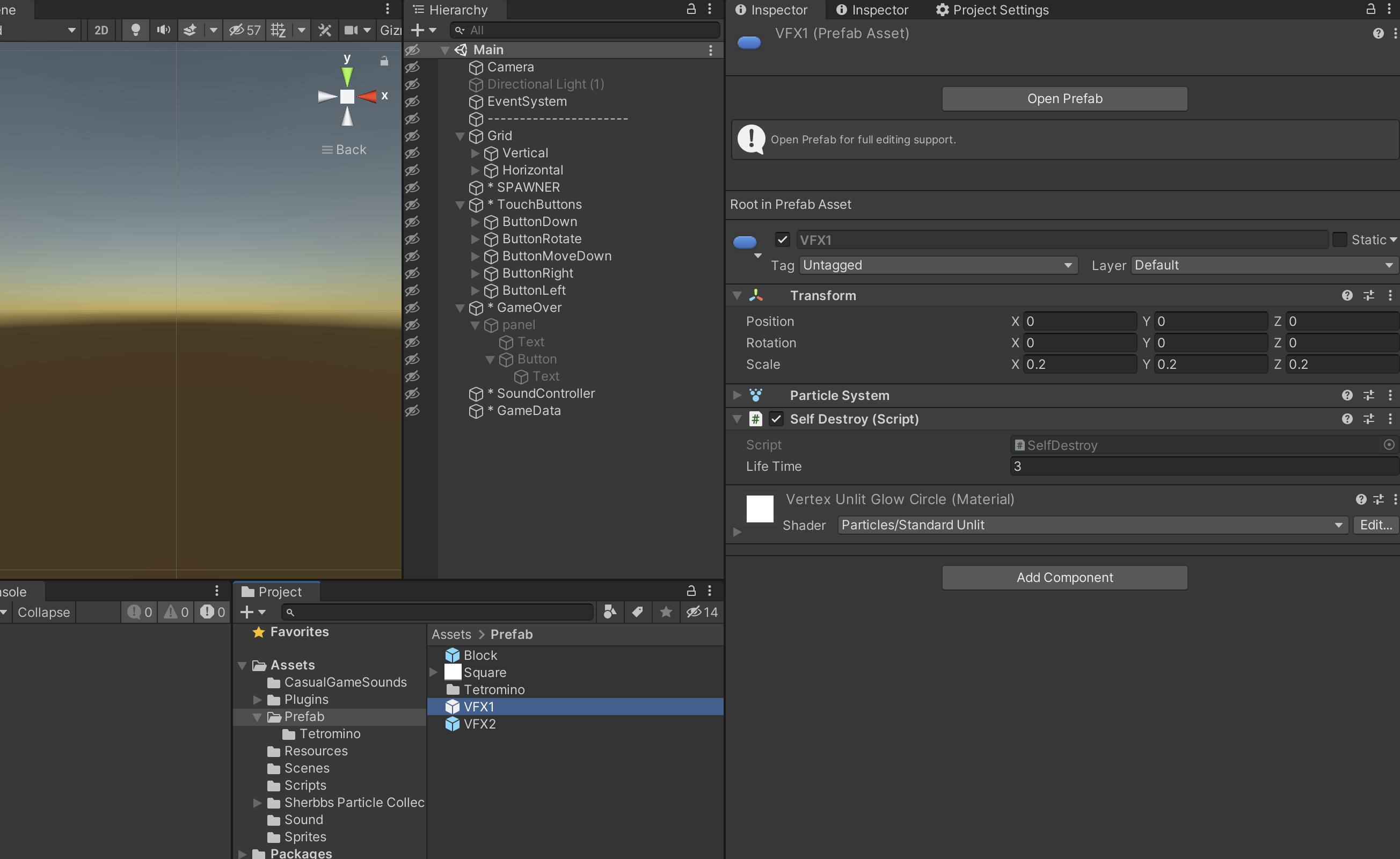Toggle Camera scene visibility eye icon
This screenshot has height=859, width=1400.
point(412,67)
